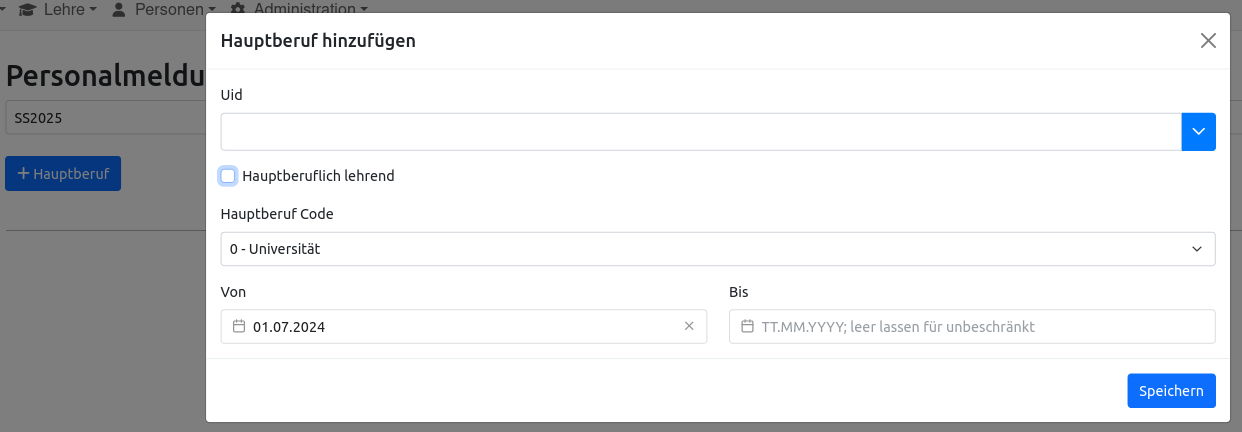Focus the Uid text input
This screenshot has width=1242, height=432.
700,132
